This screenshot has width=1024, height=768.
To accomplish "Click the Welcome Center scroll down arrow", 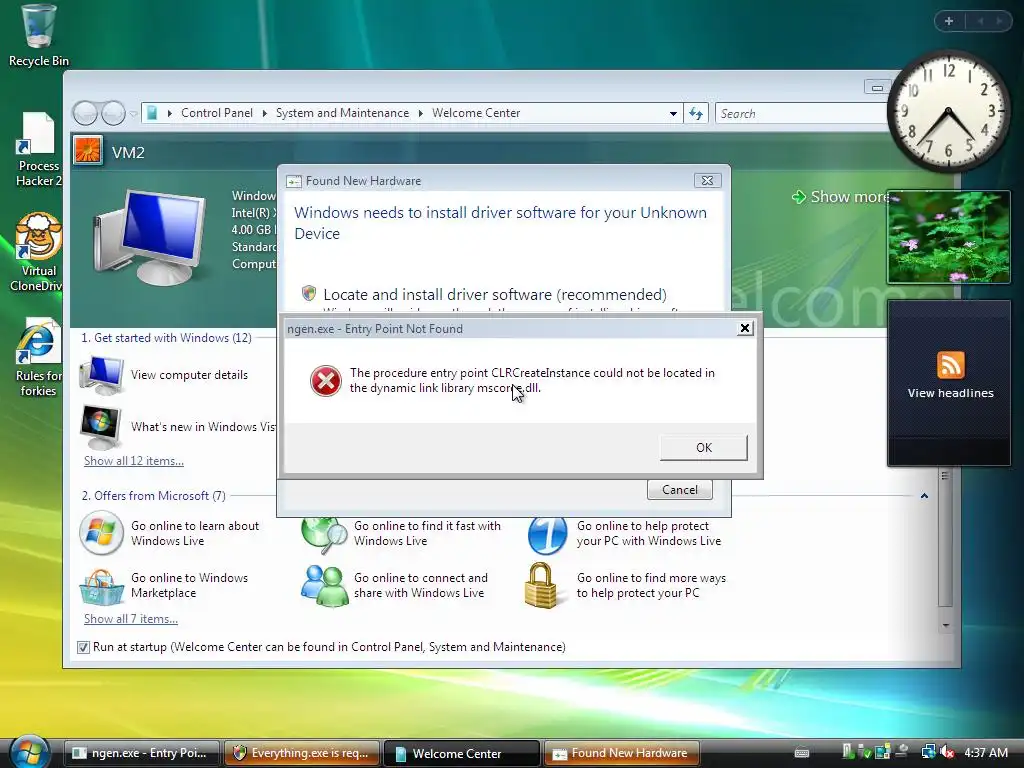I will tap(946, 626).
